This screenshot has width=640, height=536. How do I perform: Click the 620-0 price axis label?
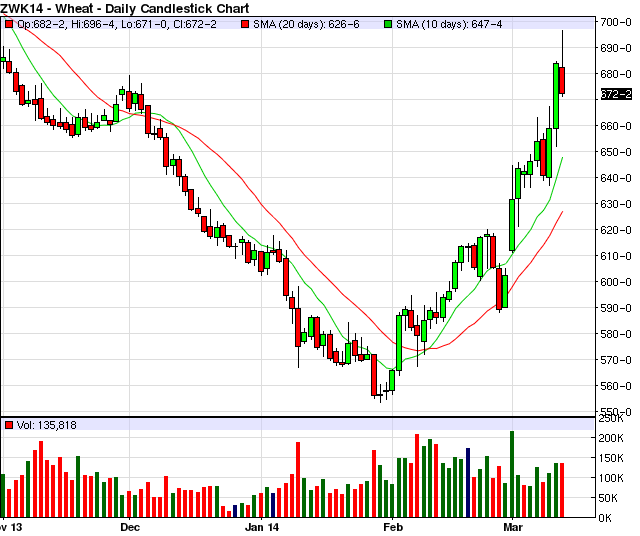click(x=616, y=230)
